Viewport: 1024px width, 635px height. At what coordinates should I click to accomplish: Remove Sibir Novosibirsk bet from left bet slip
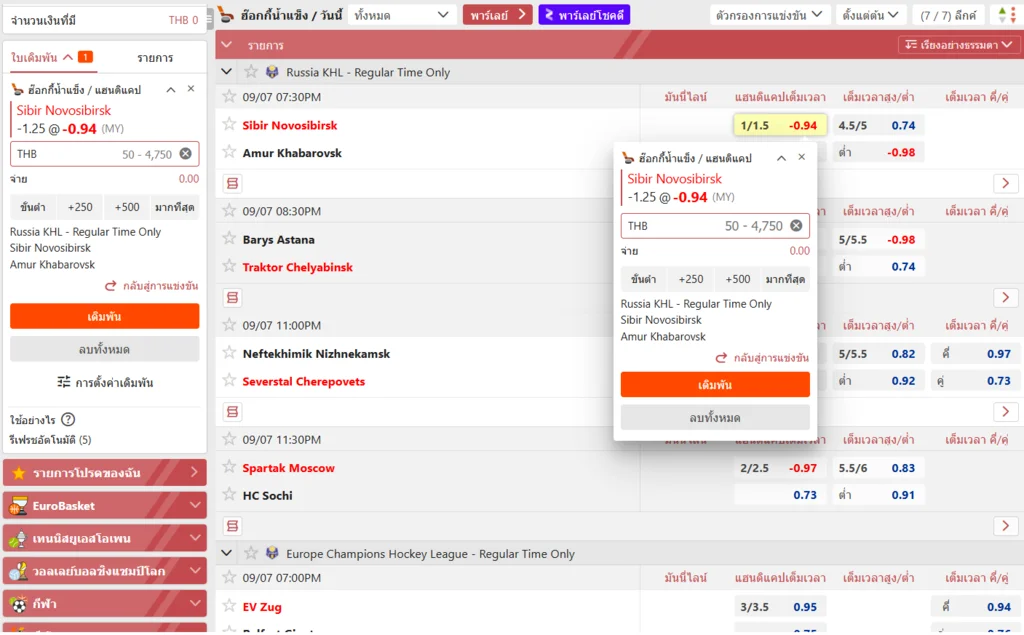tap(190, 89)
